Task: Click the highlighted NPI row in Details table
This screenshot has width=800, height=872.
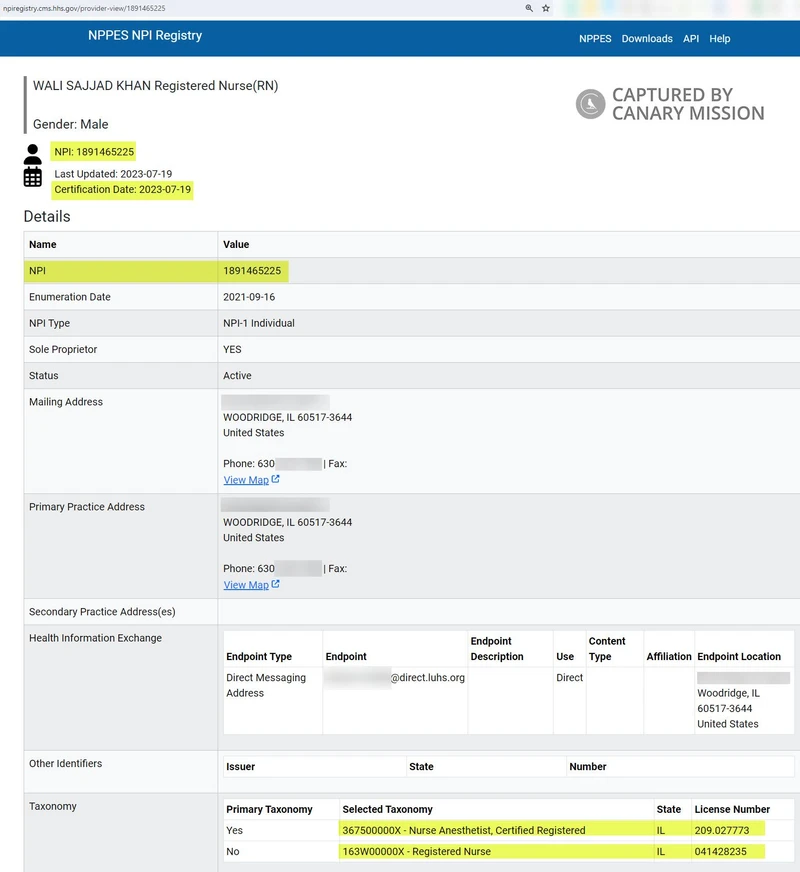Action: [x=250, y=270]
